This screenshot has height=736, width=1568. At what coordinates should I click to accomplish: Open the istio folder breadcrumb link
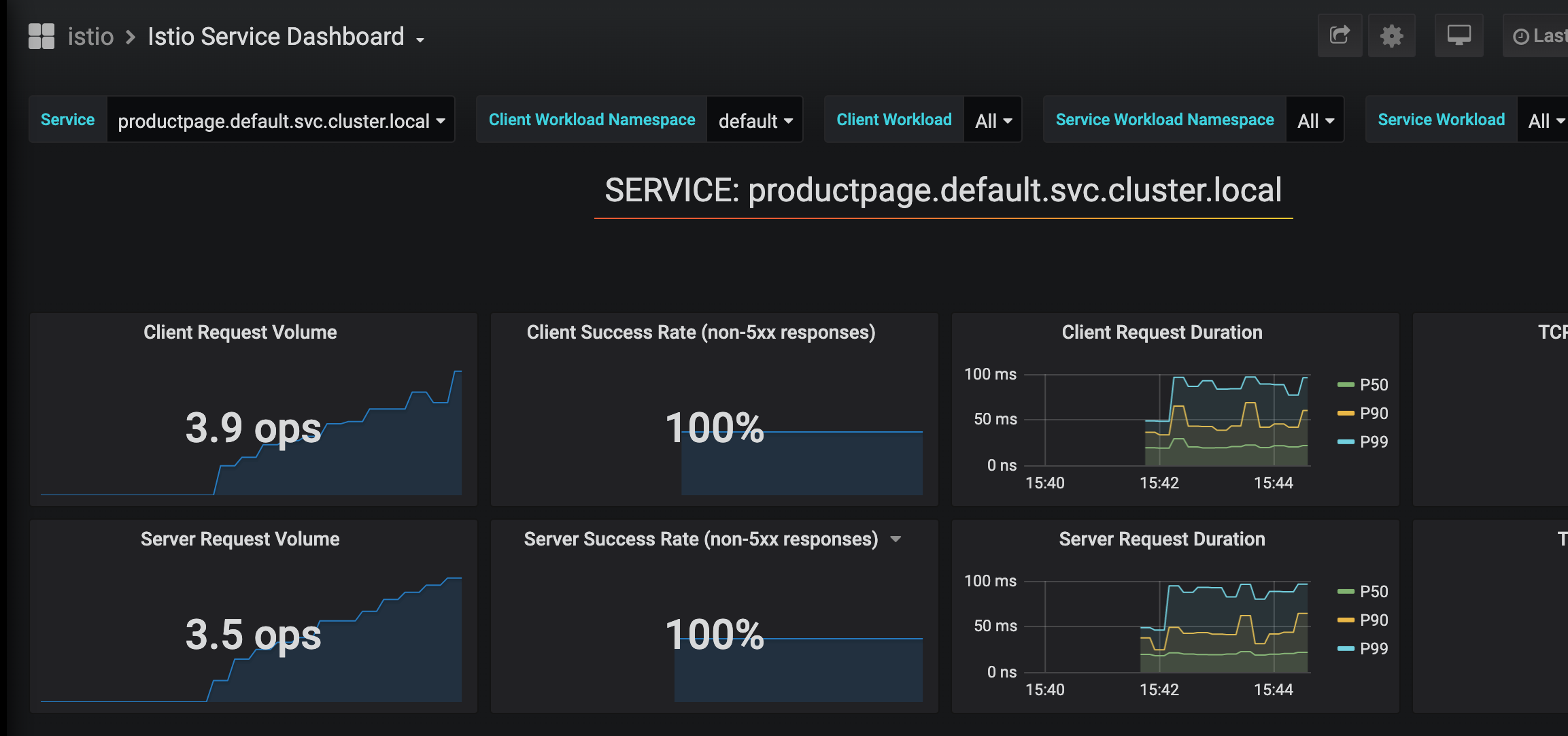click(x=90, y=36)
